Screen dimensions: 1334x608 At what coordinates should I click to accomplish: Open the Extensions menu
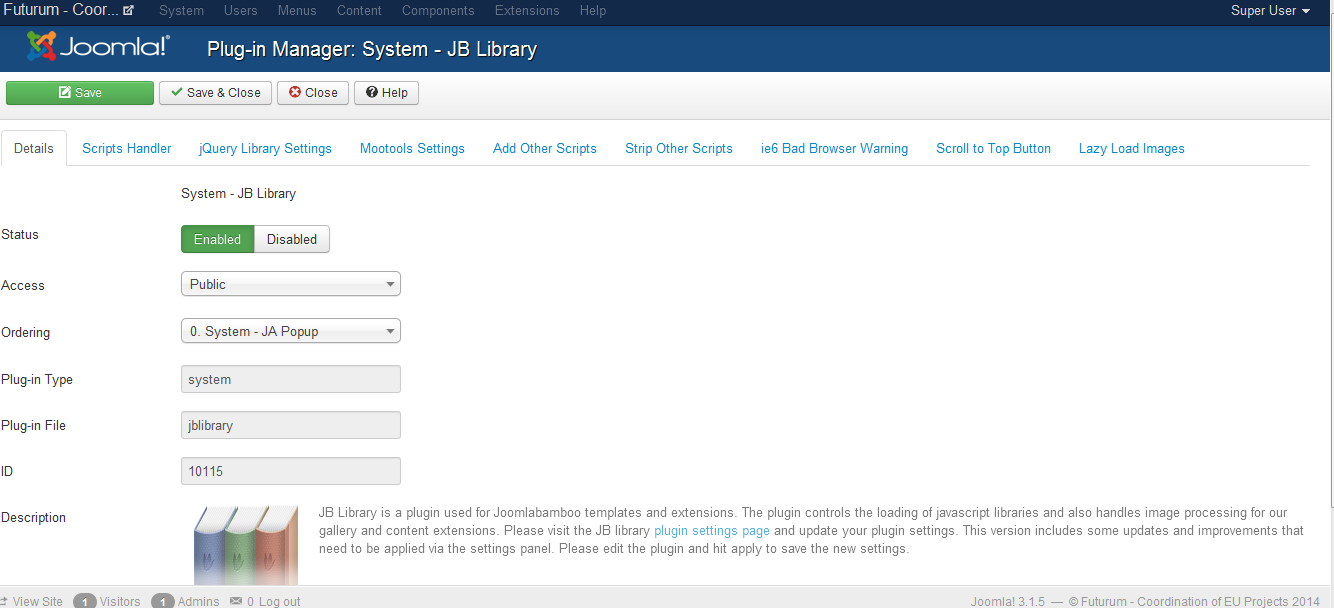tap(527, 11)
